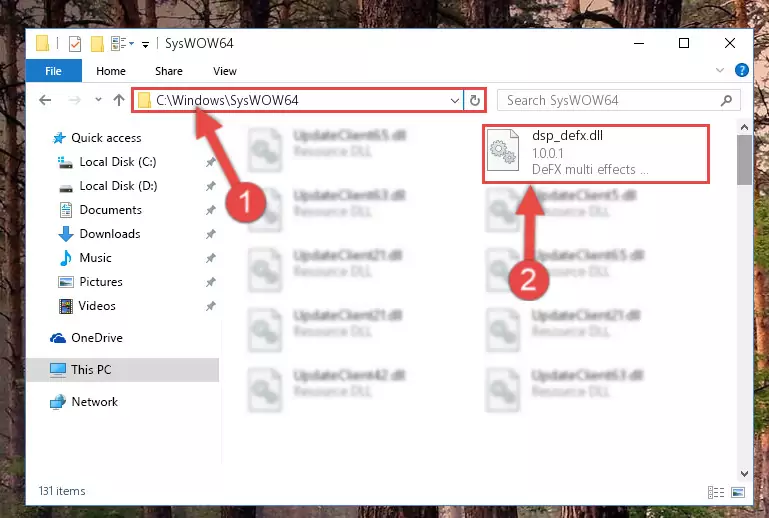769x518 pixels.
Task: Open Downloads in navigation pane
Action: click(x=110, y=234)
